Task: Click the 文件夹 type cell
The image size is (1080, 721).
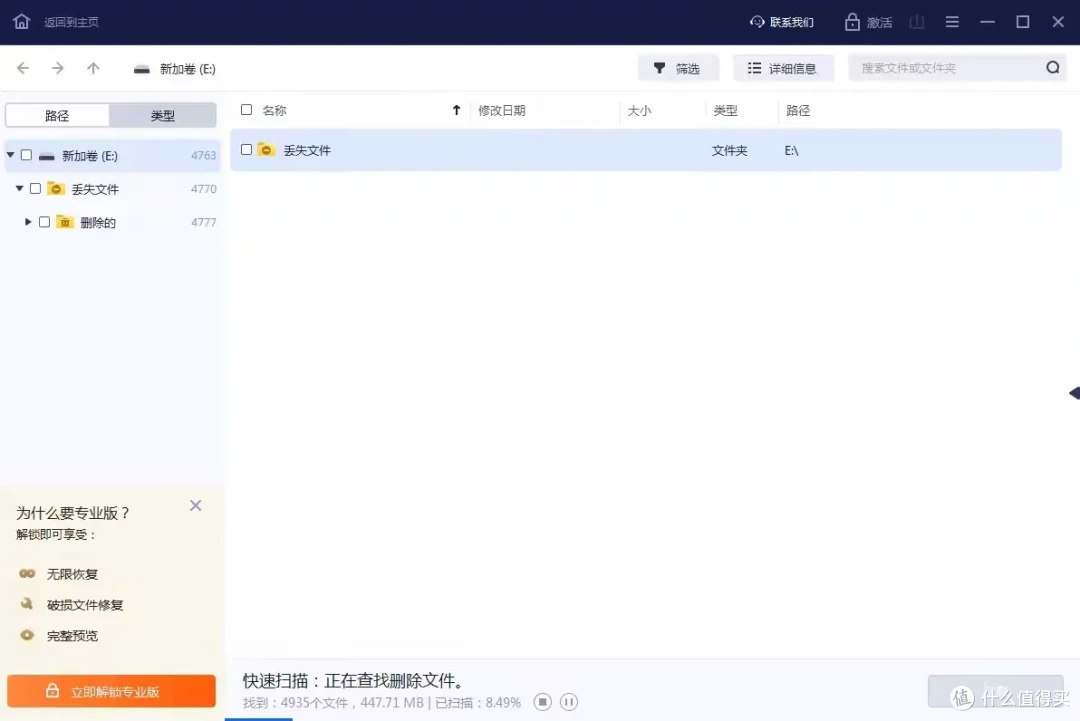Action: click(729, 150)
